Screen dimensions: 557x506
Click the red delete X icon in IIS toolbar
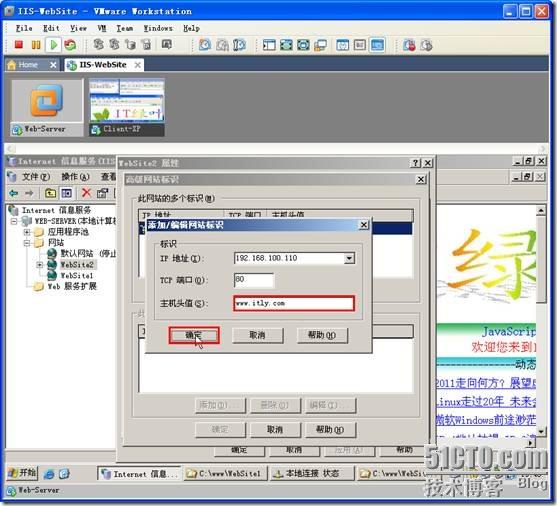point(86,193)
